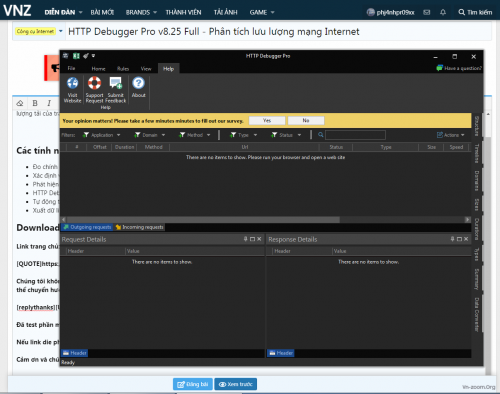Open forum inbox envelope icon
Viewport: 500px width, 394px height.
pyautogui.click(x=426, y=12)
